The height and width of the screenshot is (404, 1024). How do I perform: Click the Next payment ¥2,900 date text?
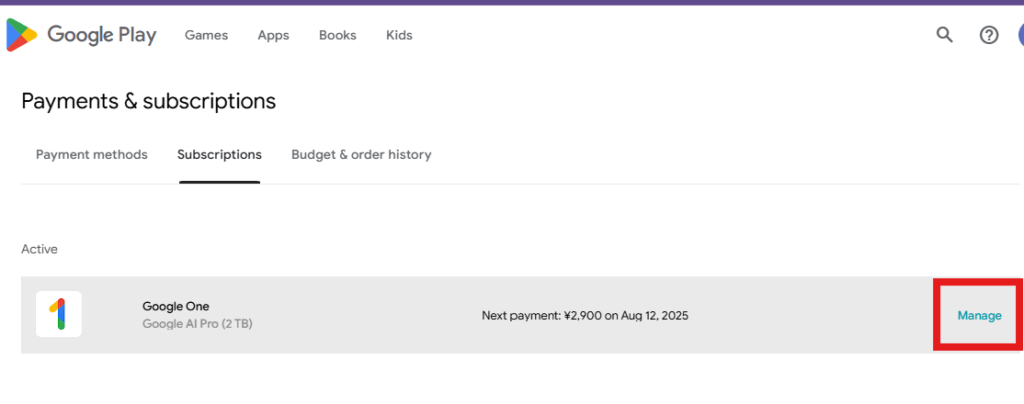pos(585,316)
